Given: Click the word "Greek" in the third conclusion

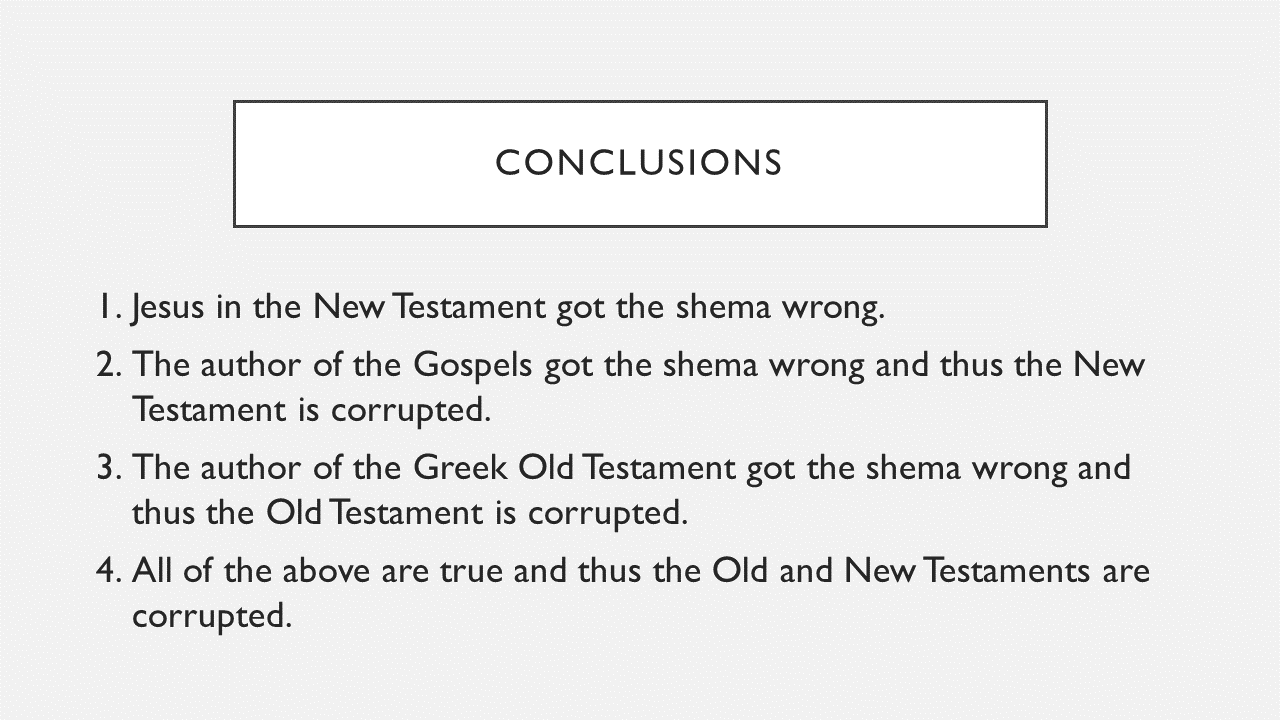Looking at the screenshot, I should pyautogui.click(x=458, y=467).
